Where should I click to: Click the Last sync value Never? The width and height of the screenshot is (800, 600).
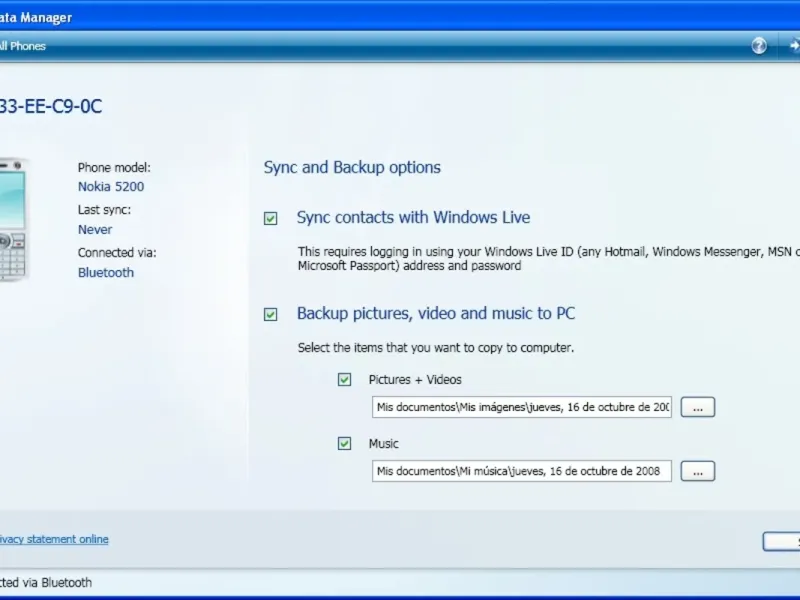coord(95,230)
